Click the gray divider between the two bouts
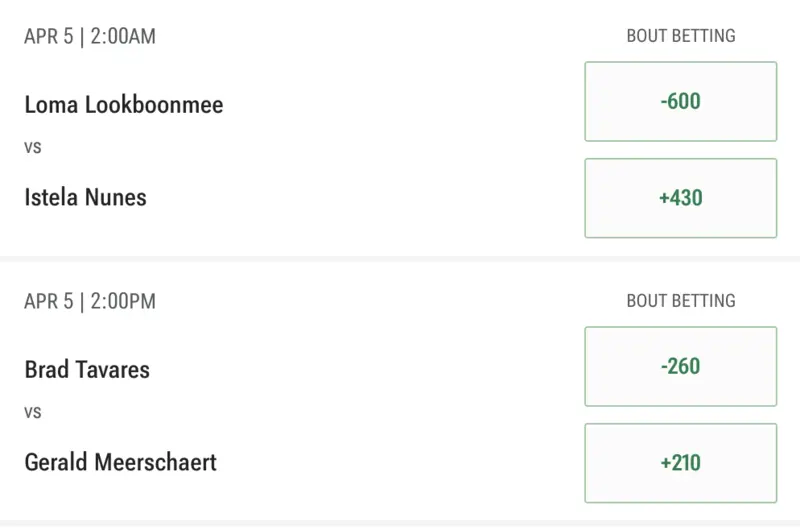This screenshot has height=530, width=800. pos(400,260)
